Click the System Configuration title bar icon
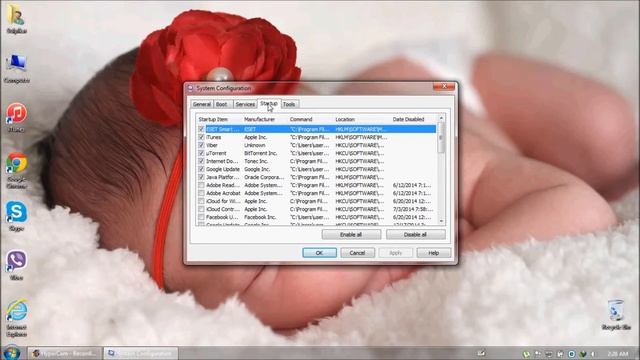This screenshot has height=360, width=640. pos(190,88)
